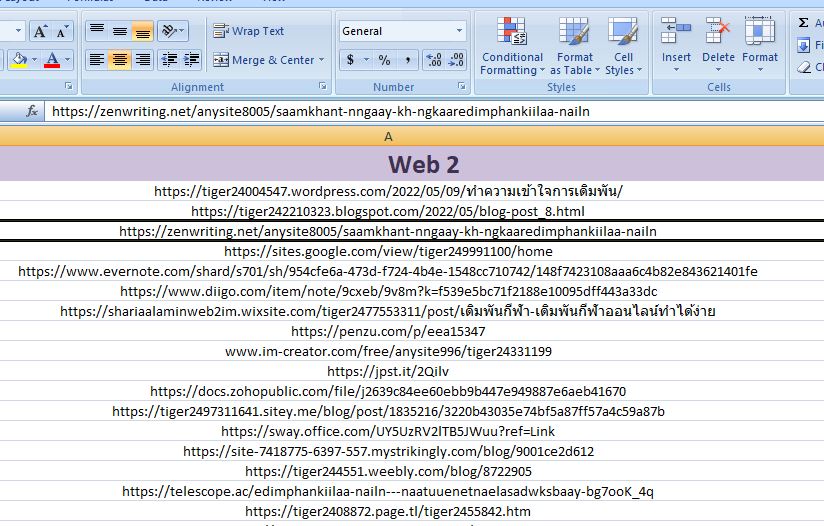Apply Accounting dollar format

click(350, 60)
